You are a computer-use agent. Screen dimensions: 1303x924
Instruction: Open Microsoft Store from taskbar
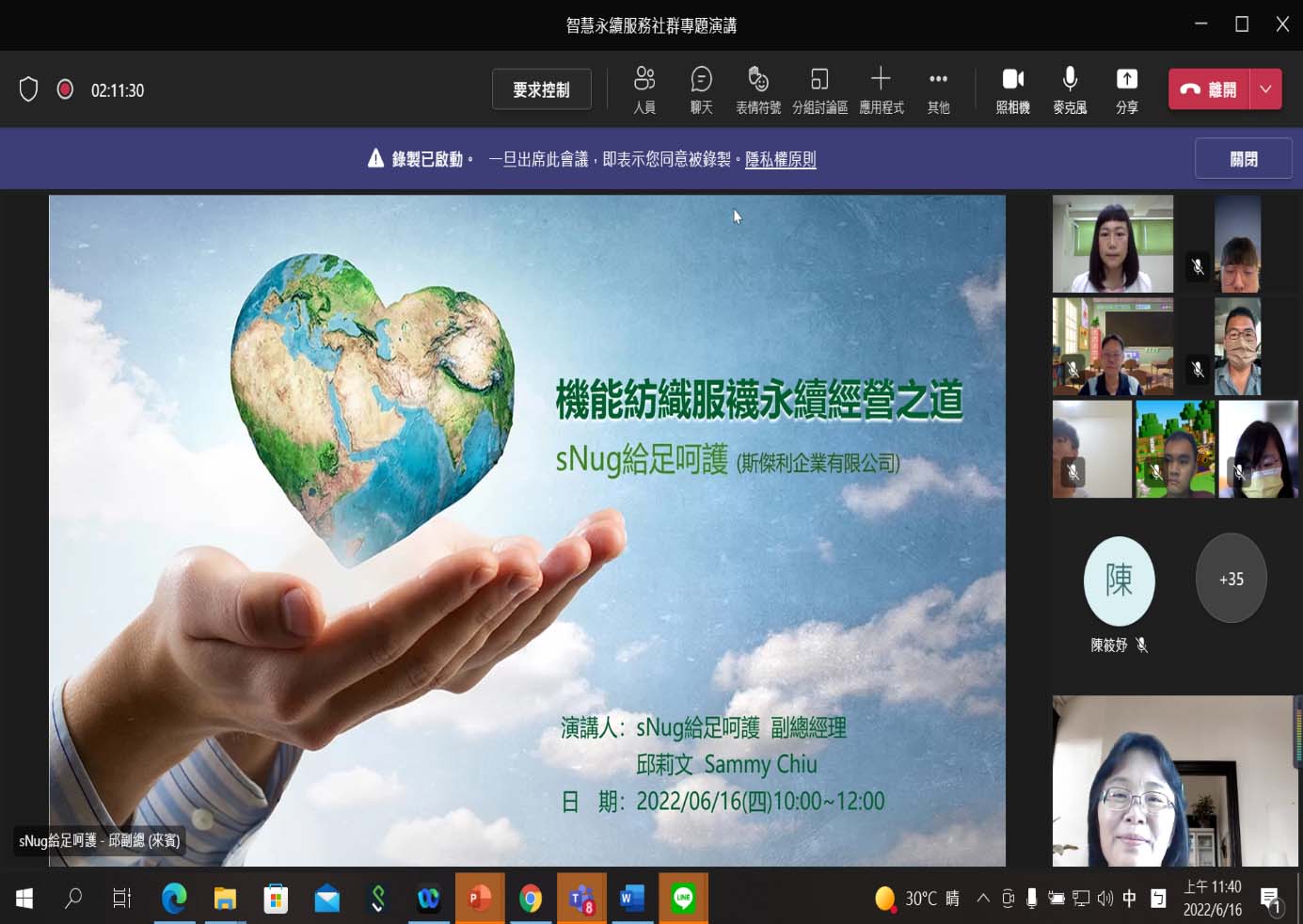tap(276, 899)
